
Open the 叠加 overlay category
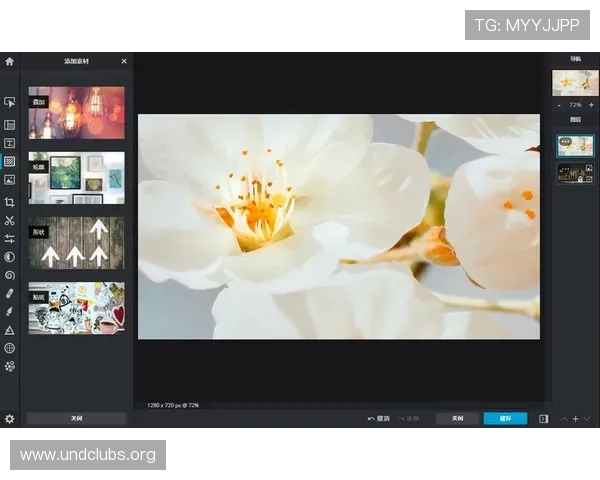[x=77, y=112]
